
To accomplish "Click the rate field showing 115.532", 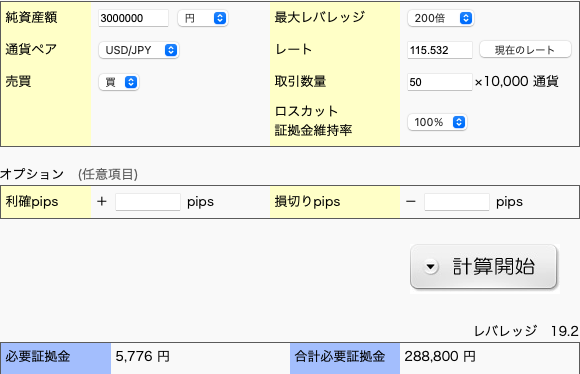I will 440,50.
